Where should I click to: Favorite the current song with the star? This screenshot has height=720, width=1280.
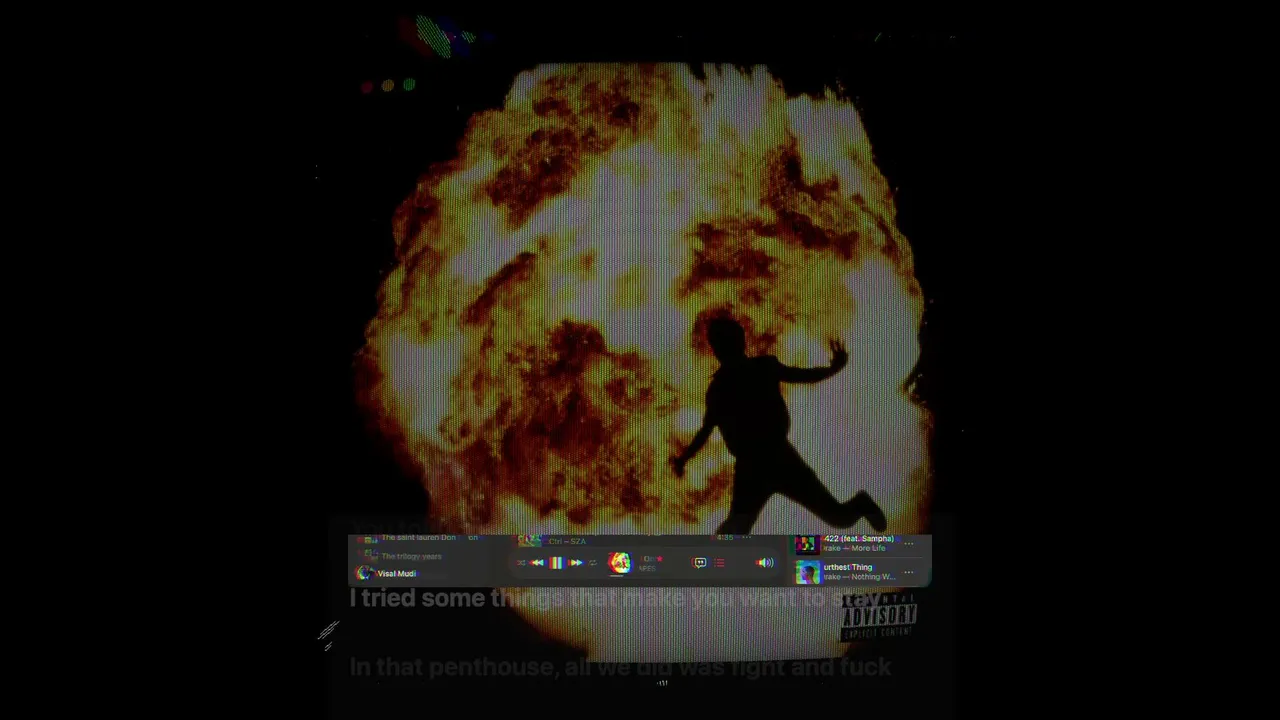tap(659, 559)
